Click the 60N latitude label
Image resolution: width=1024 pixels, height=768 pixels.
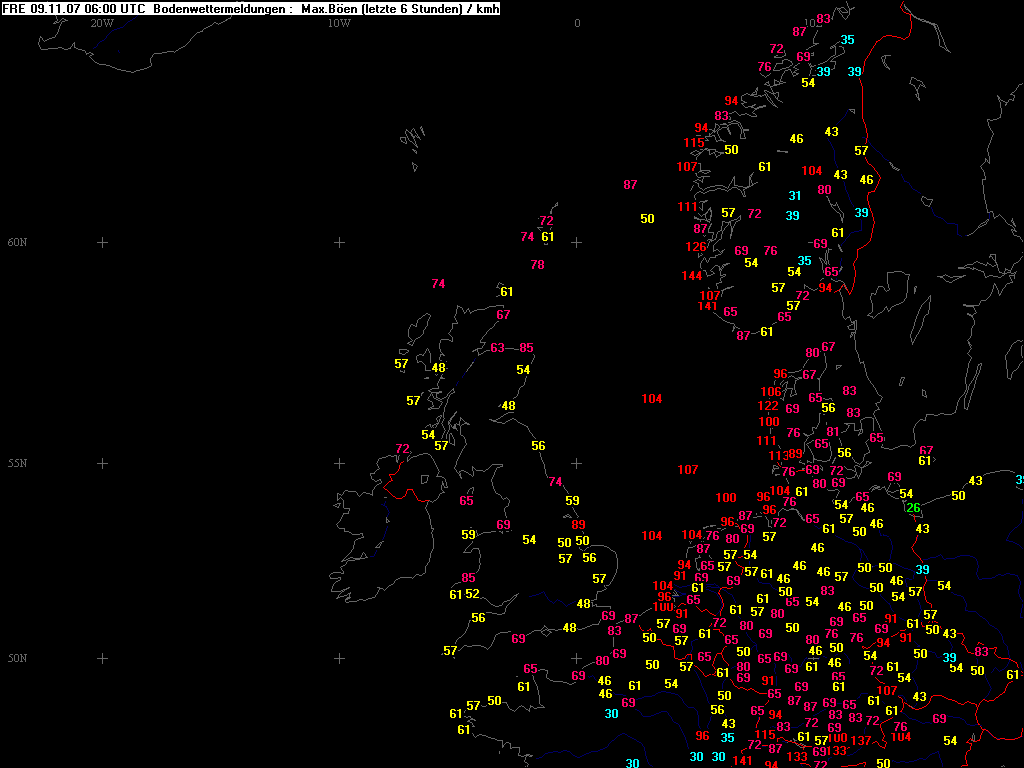tap(18, 242)
